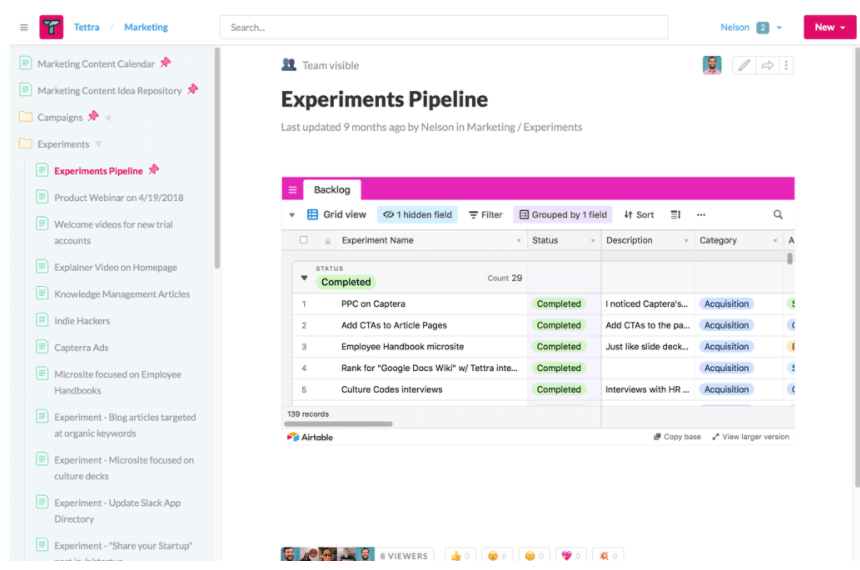Click the Tettra logo icon
Viewport: 860px width, 570px height.
tap(51, 27)
